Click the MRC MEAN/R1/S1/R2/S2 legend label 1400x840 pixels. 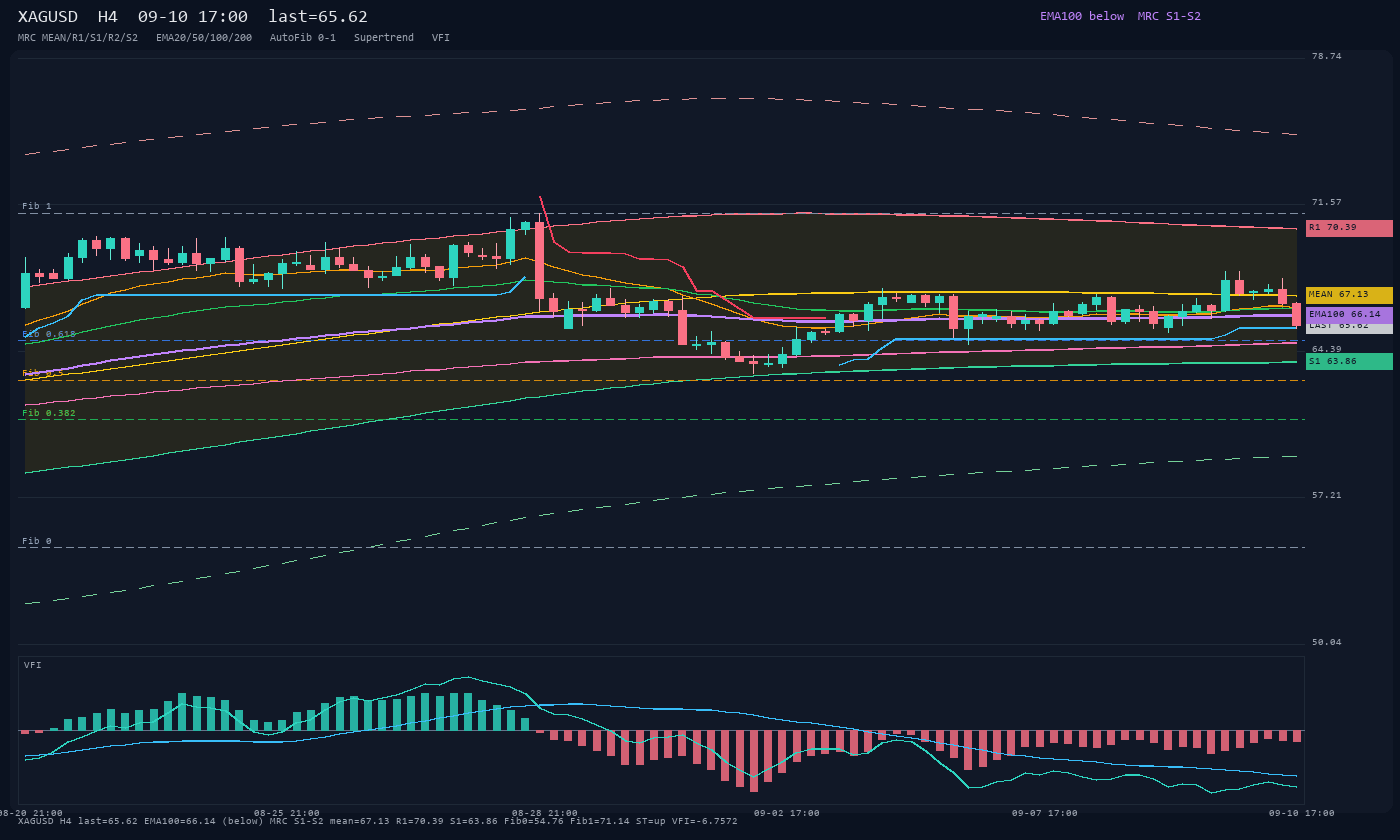coord(78,38)
